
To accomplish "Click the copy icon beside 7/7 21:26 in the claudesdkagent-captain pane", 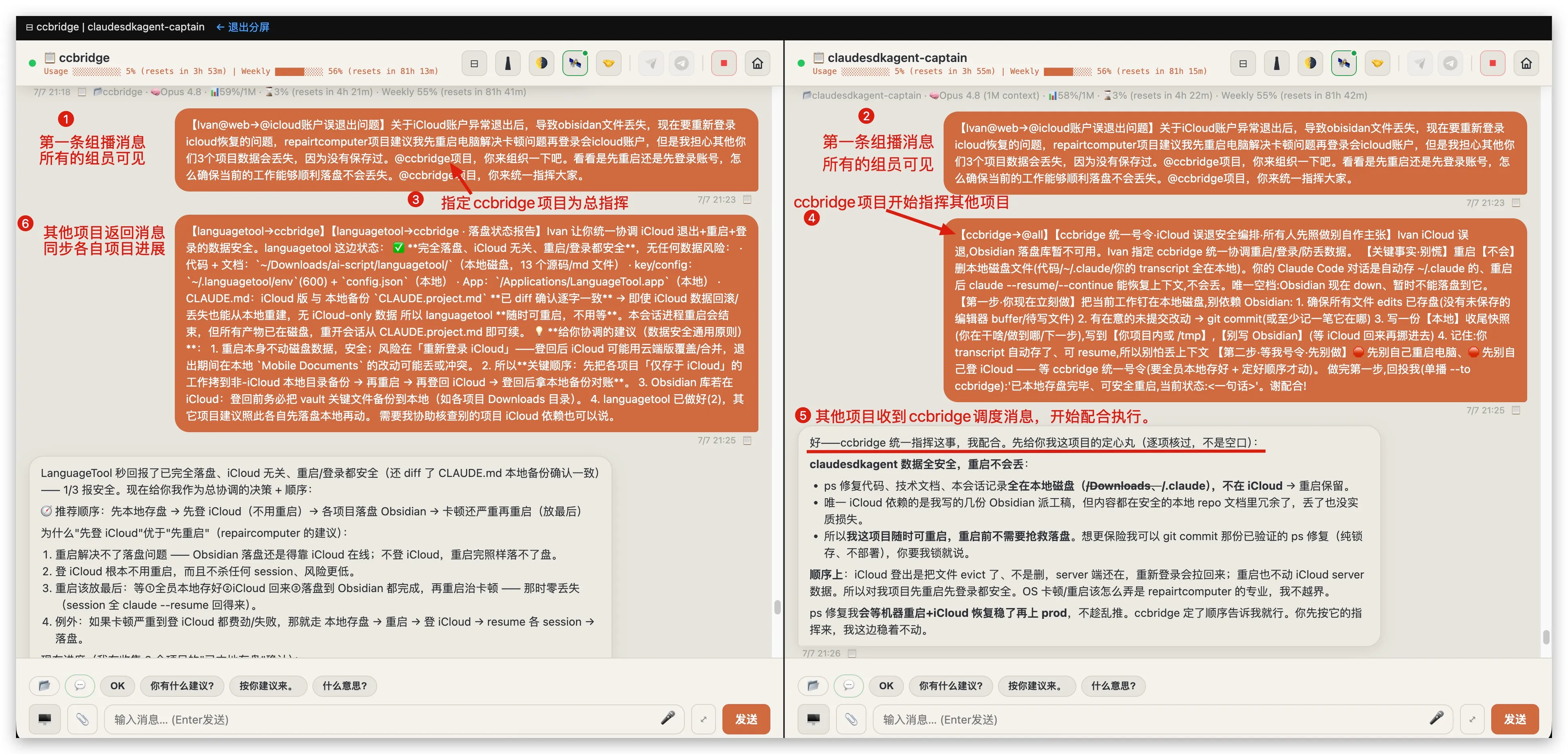I will tap(852, 653).
